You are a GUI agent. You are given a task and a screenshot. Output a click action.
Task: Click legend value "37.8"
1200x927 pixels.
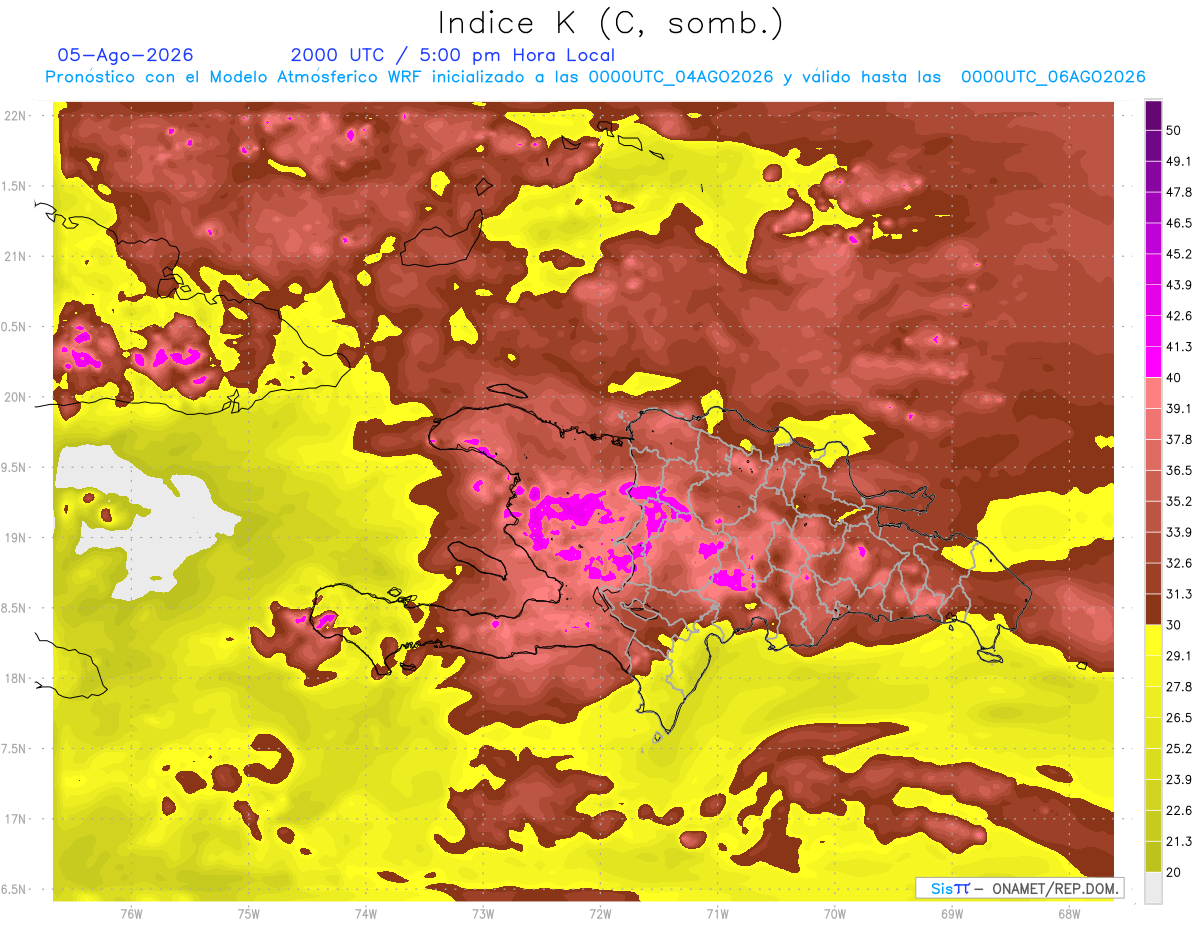(1178, 440)
